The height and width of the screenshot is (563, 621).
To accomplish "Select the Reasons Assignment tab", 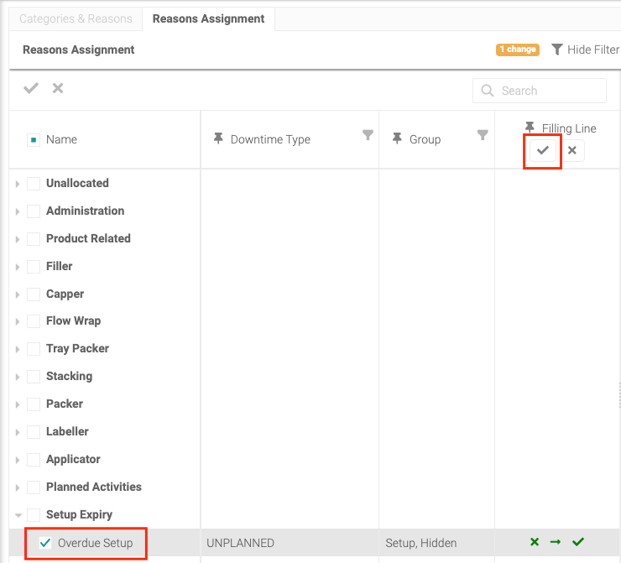I will [x=208, y=19].
